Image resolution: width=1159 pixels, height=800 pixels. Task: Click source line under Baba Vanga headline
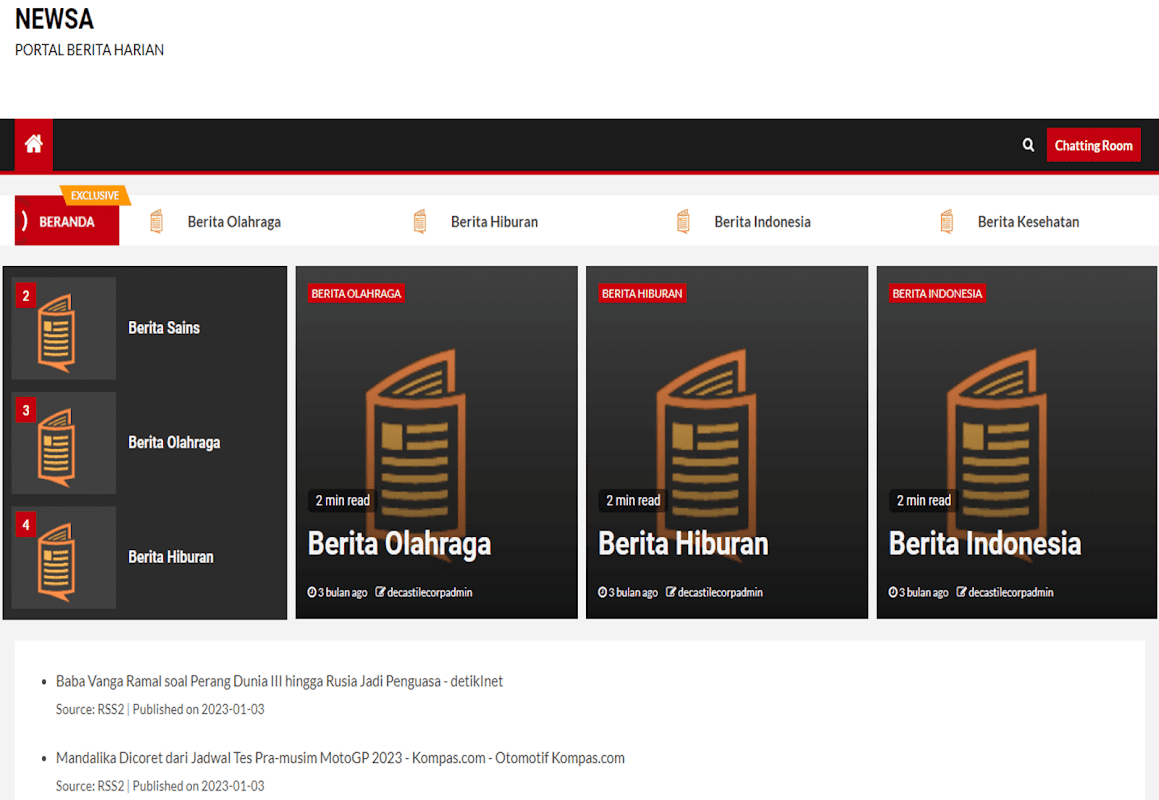160,709
